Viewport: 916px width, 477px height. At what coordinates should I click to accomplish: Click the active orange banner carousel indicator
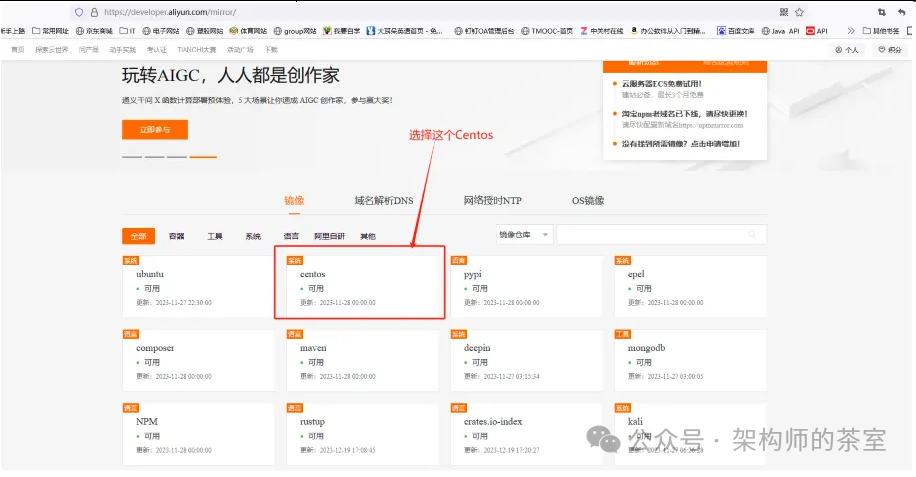(x=203, y=157)
